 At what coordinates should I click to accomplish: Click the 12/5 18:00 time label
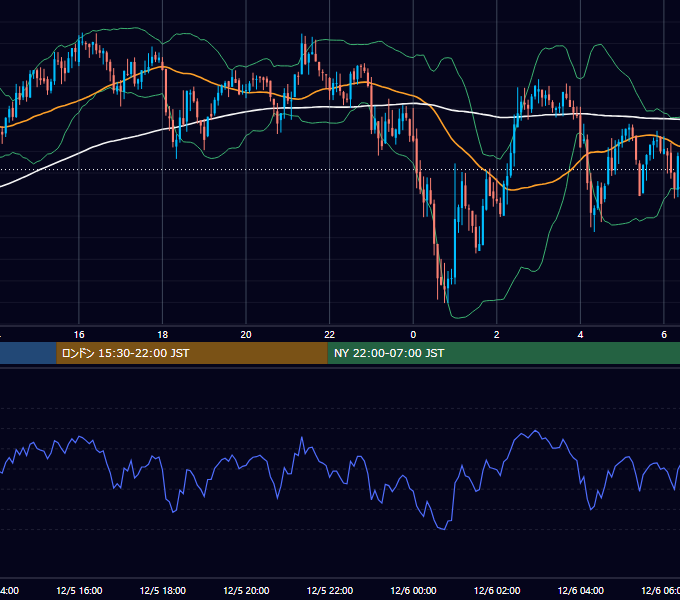tap(163, 590)
